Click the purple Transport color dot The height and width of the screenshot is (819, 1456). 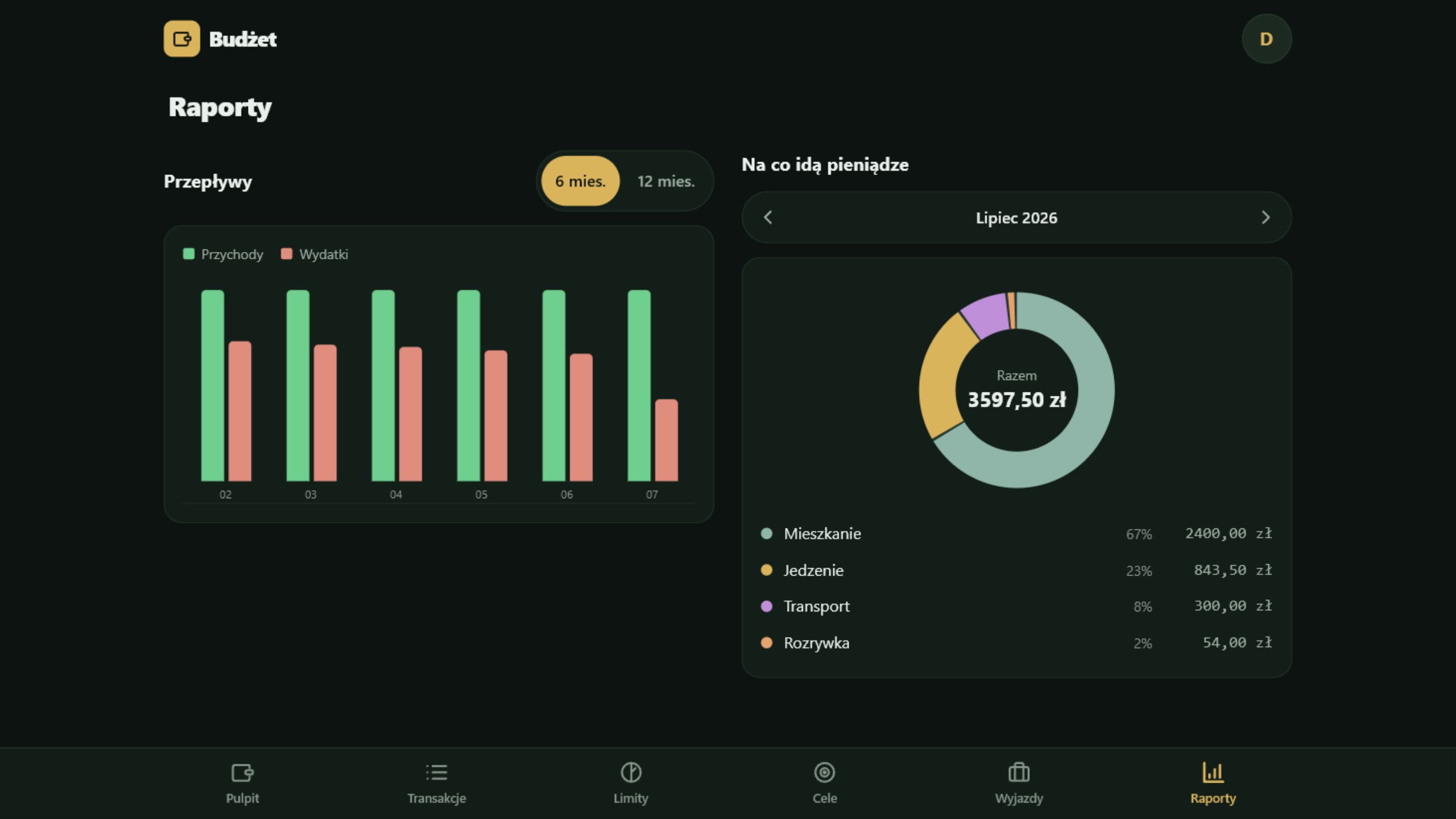(767, 606)
